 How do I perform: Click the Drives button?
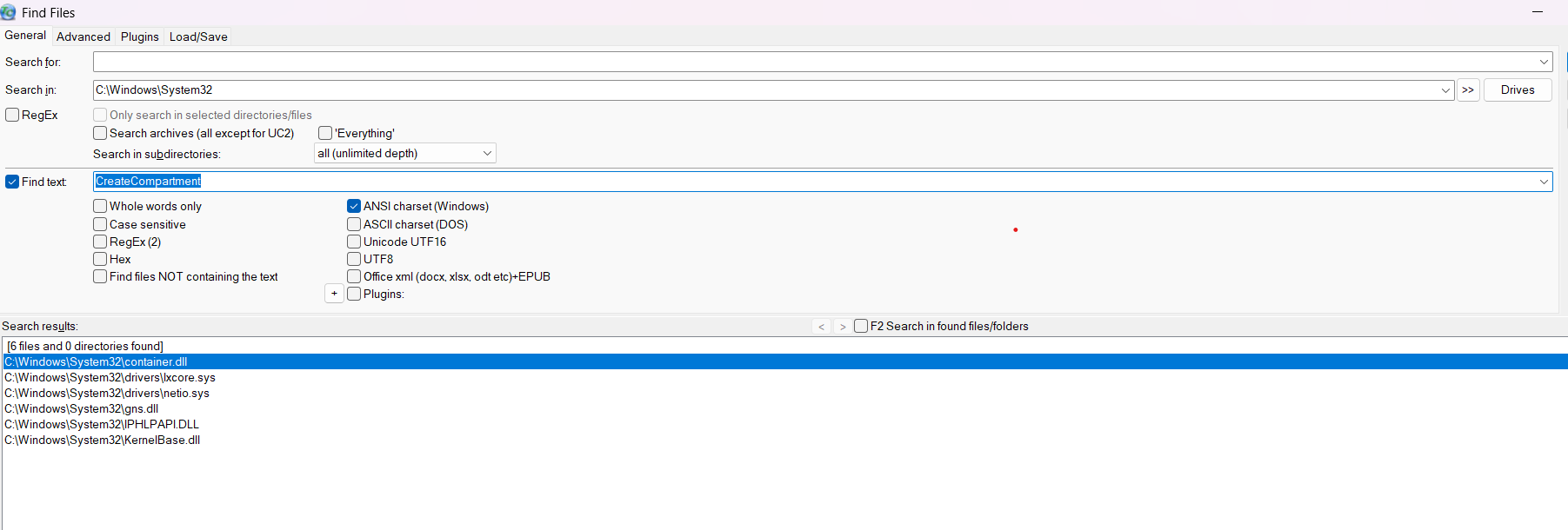coord(1517,90)
